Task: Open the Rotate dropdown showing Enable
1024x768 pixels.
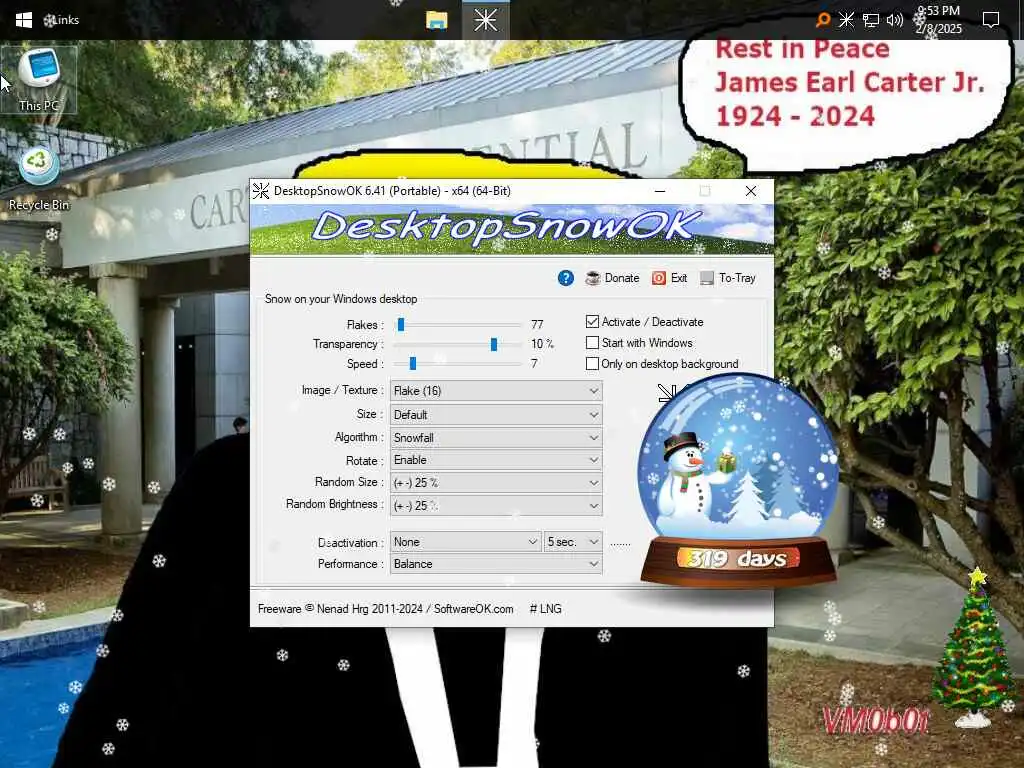Action: click(496, 460)
